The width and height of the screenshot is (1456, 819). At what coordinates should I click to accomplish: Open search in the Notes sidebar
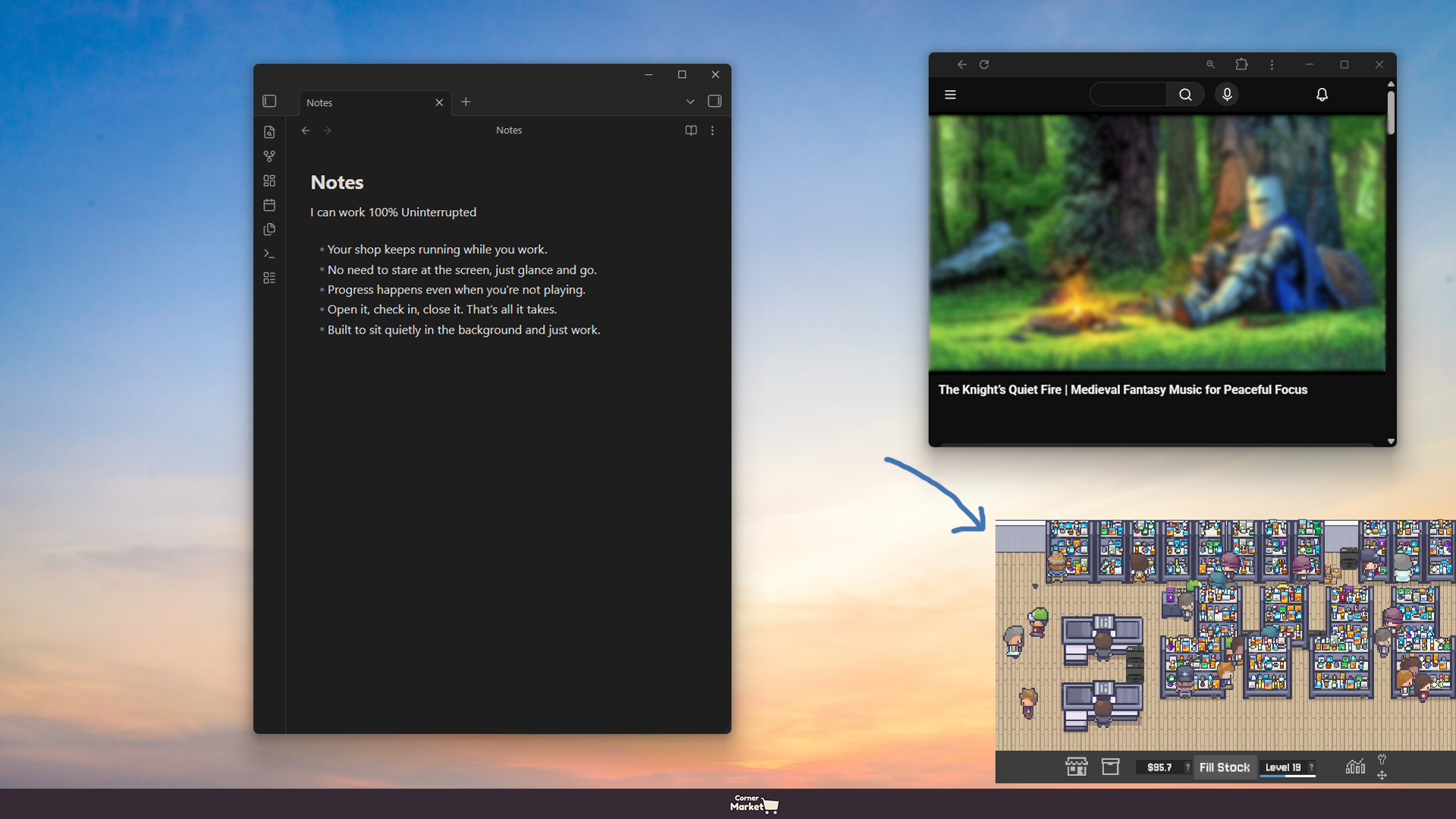point(269,131)
